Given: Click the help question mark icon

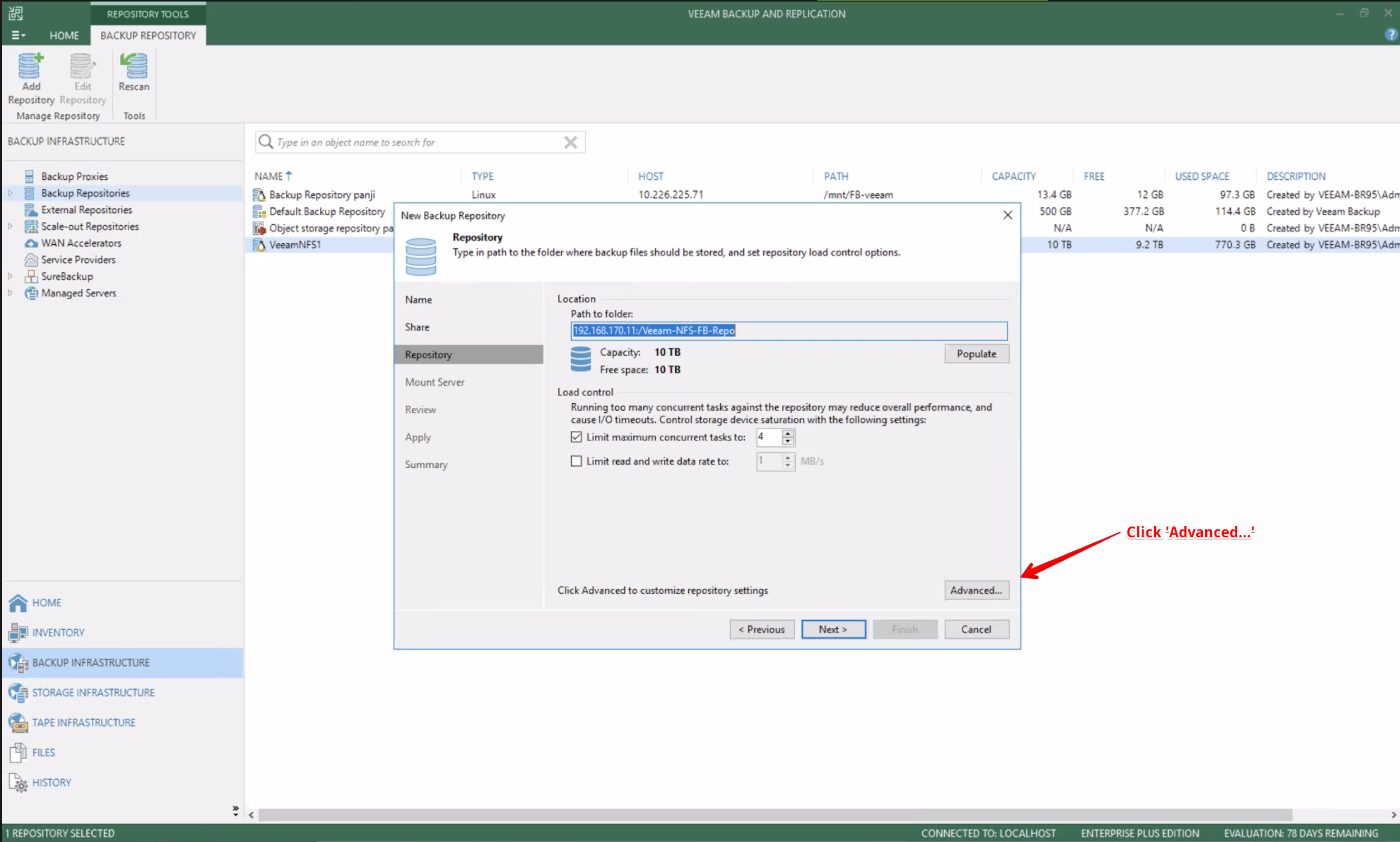Looking at the screenshot, I should [x=1391, y=35].
